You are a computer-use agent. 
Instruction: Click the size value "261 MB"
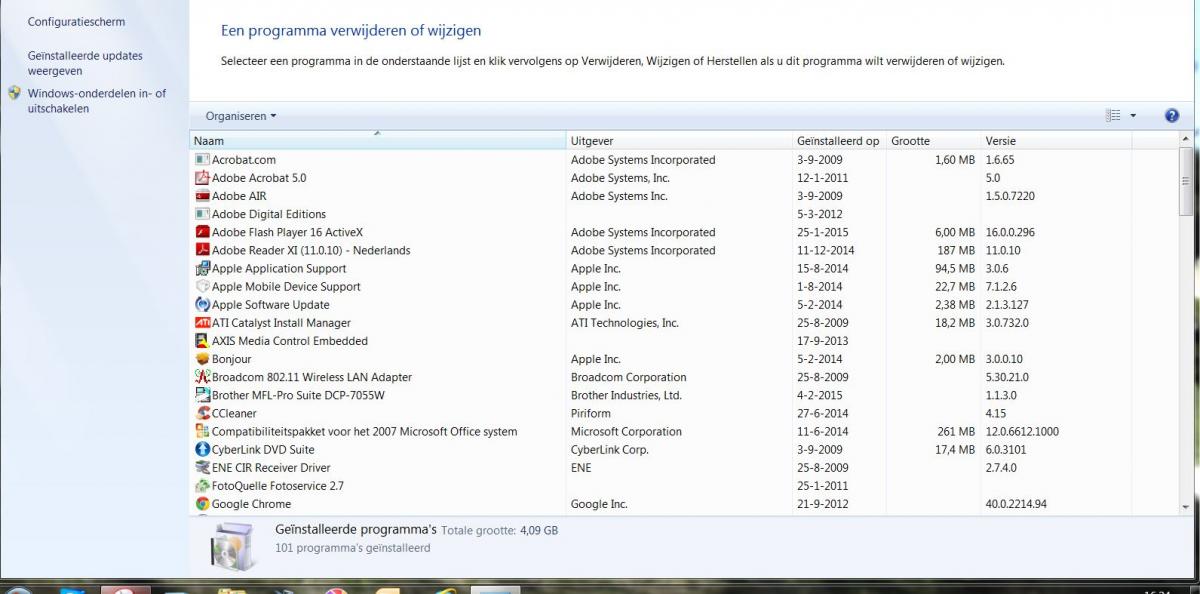click(955, 432)
